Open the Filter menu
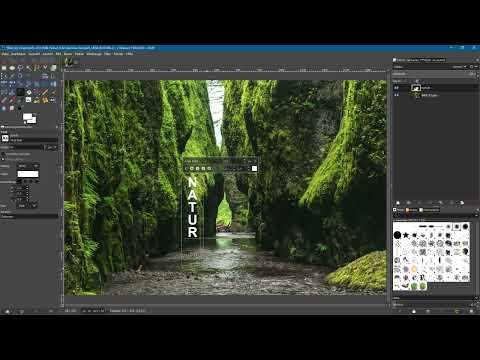 [x=107, y=54]
